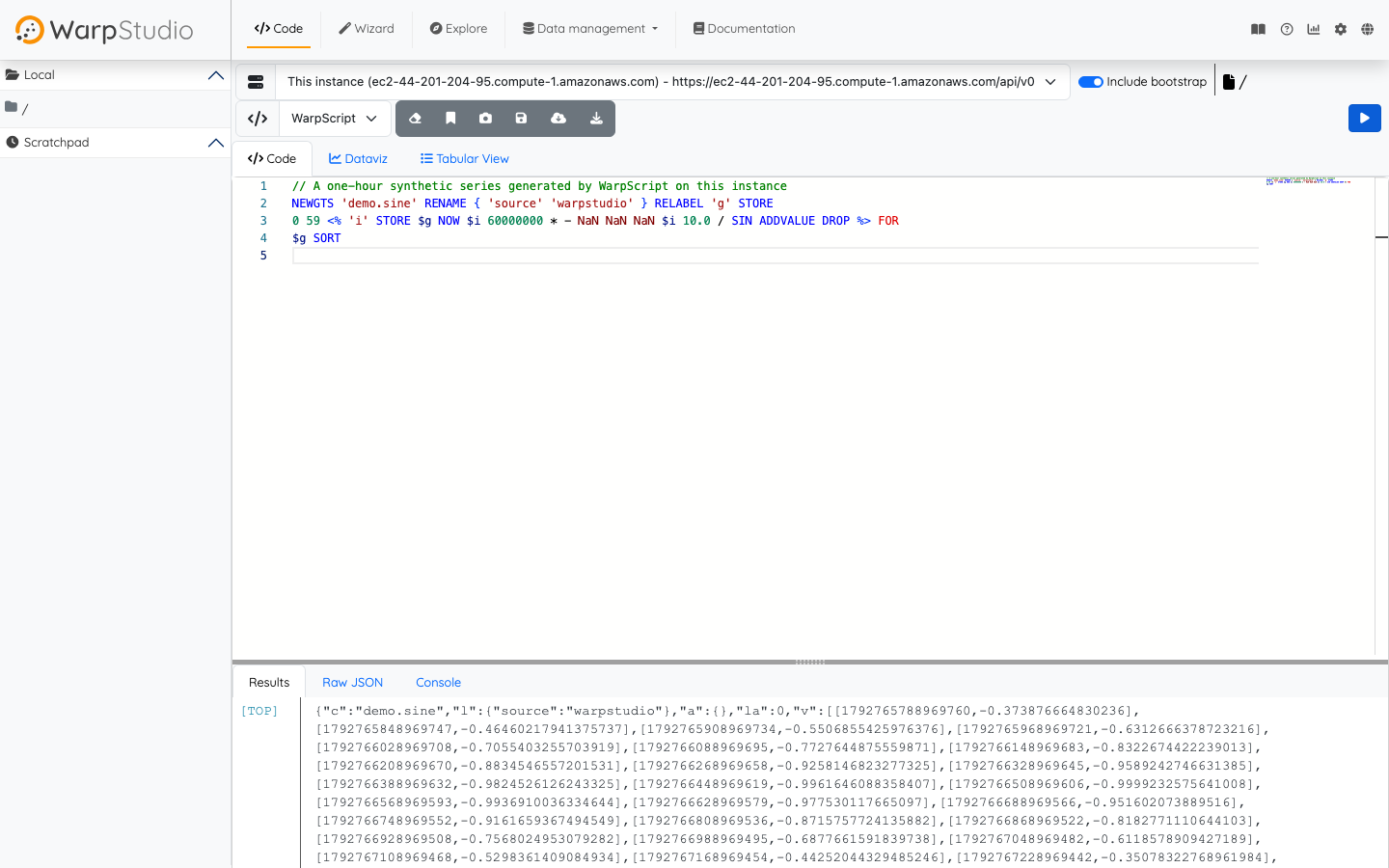Run the WarpScript with the play button
The height and width of the screenshot is (868, 1389).
1364,118
